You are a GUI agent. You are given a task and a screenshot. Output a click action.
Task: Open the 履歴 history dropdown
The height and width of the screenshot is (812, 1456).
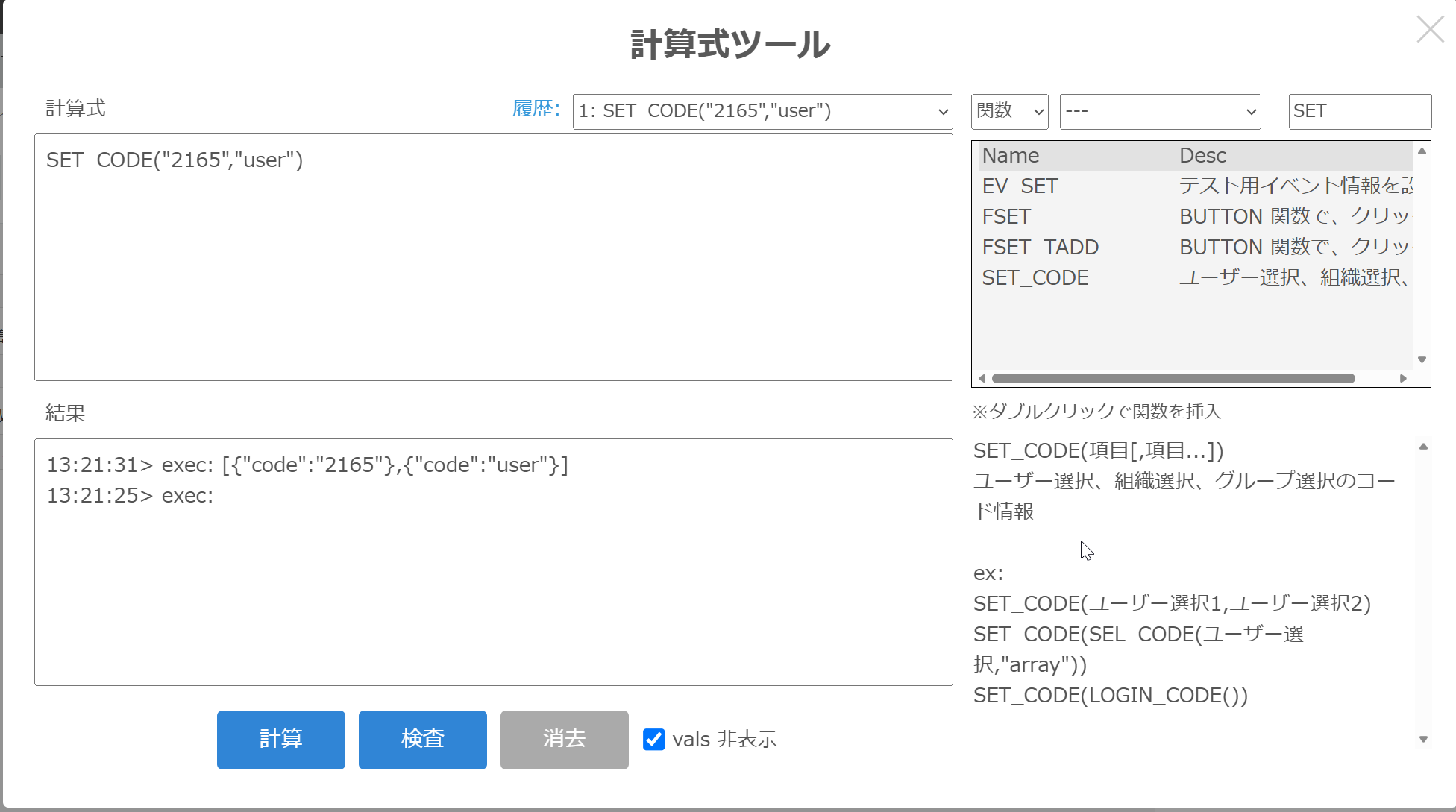coord(762,111)
